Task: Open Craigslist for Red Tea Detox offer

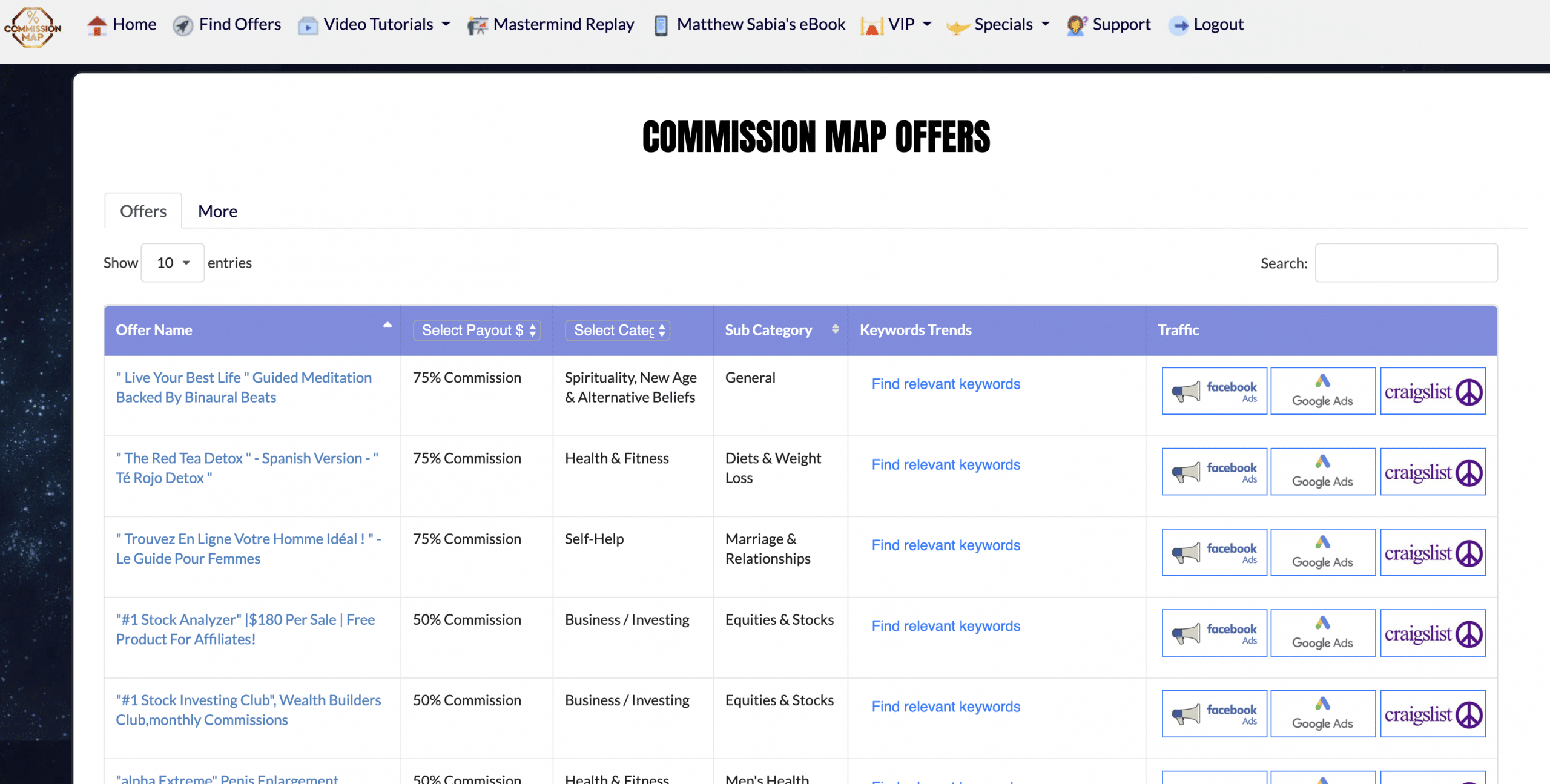Action: coord(1433,472)
